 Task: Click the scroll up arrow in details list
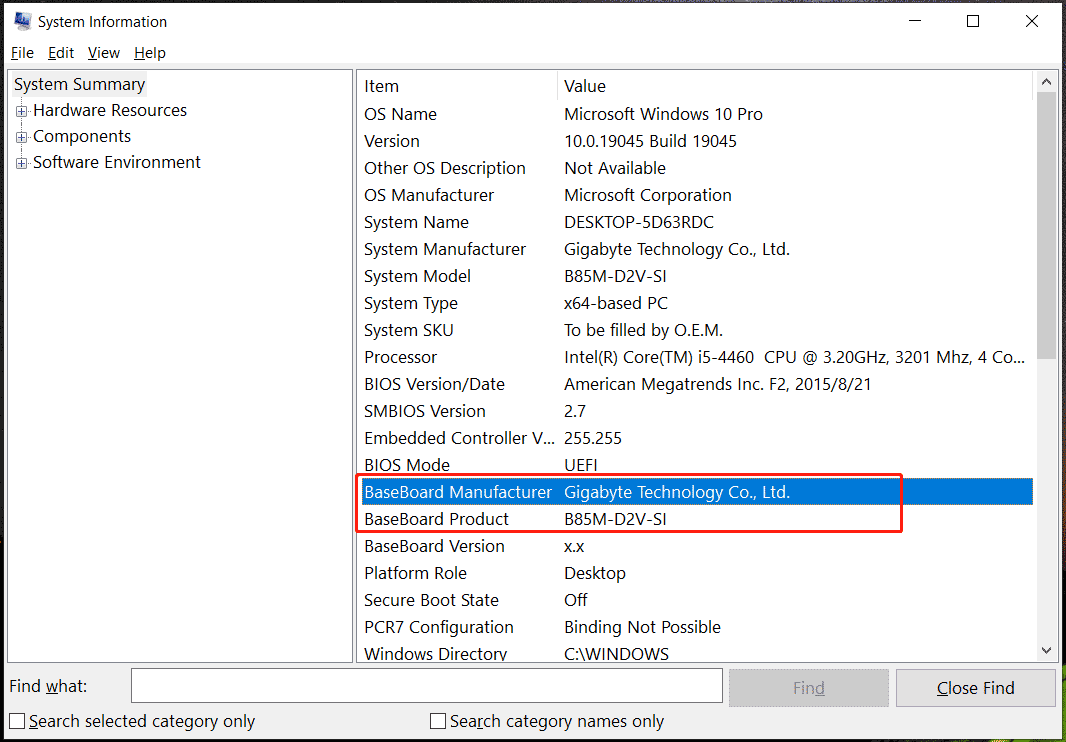pos(1046,82)
